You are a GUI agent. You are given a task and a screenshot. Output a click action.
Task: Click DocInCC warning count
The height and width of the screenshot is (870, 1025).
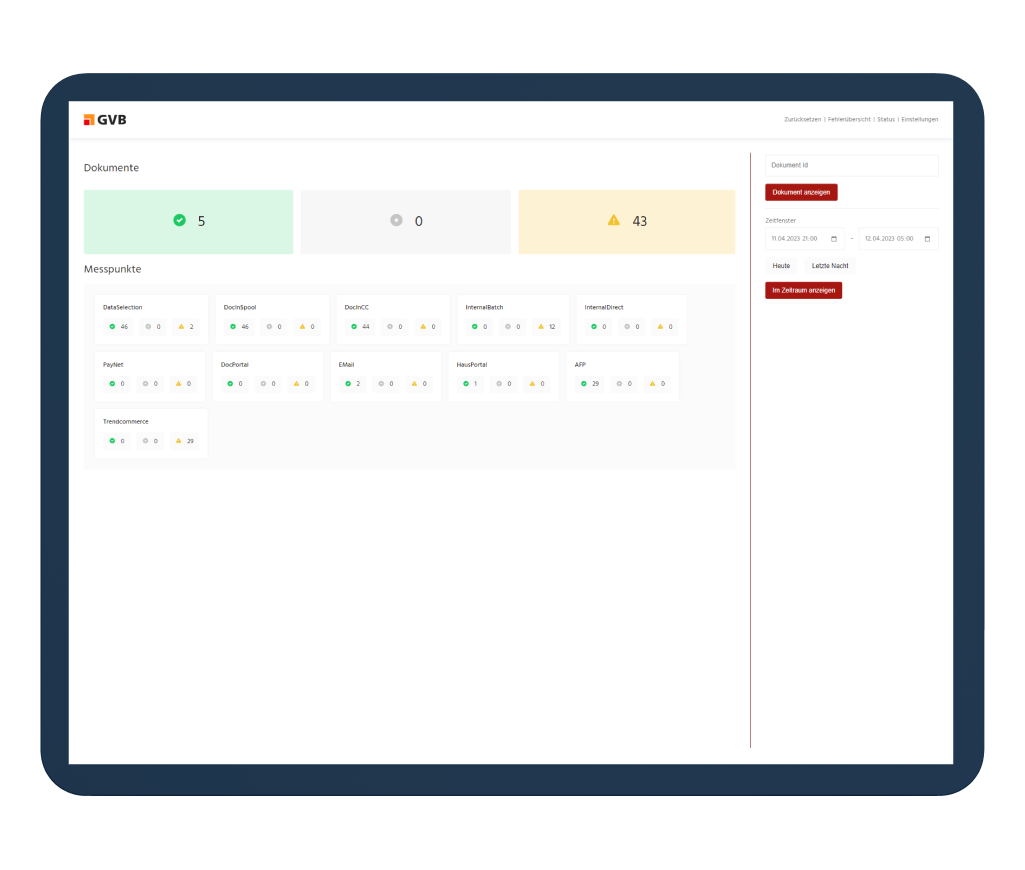pyautogui.click(x=428, y=327)
